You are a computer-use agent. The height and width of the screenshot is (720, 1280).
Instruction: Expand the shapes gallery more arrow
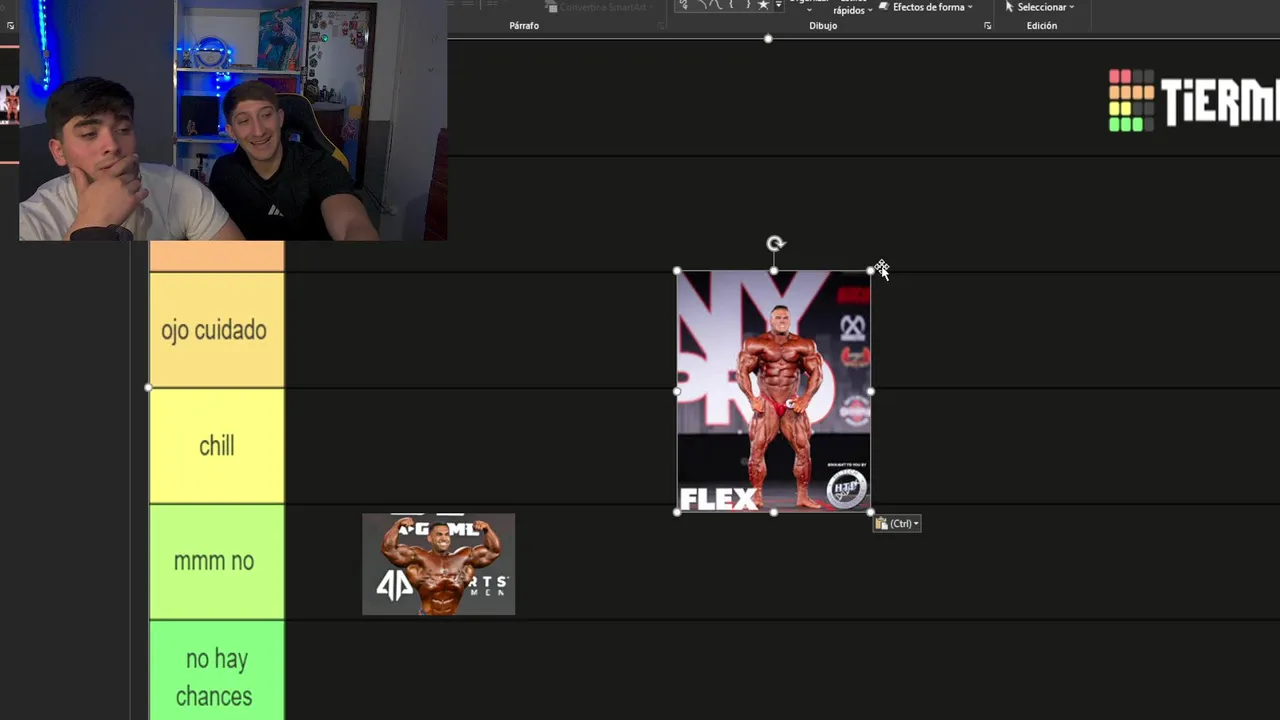pos(778,5)
